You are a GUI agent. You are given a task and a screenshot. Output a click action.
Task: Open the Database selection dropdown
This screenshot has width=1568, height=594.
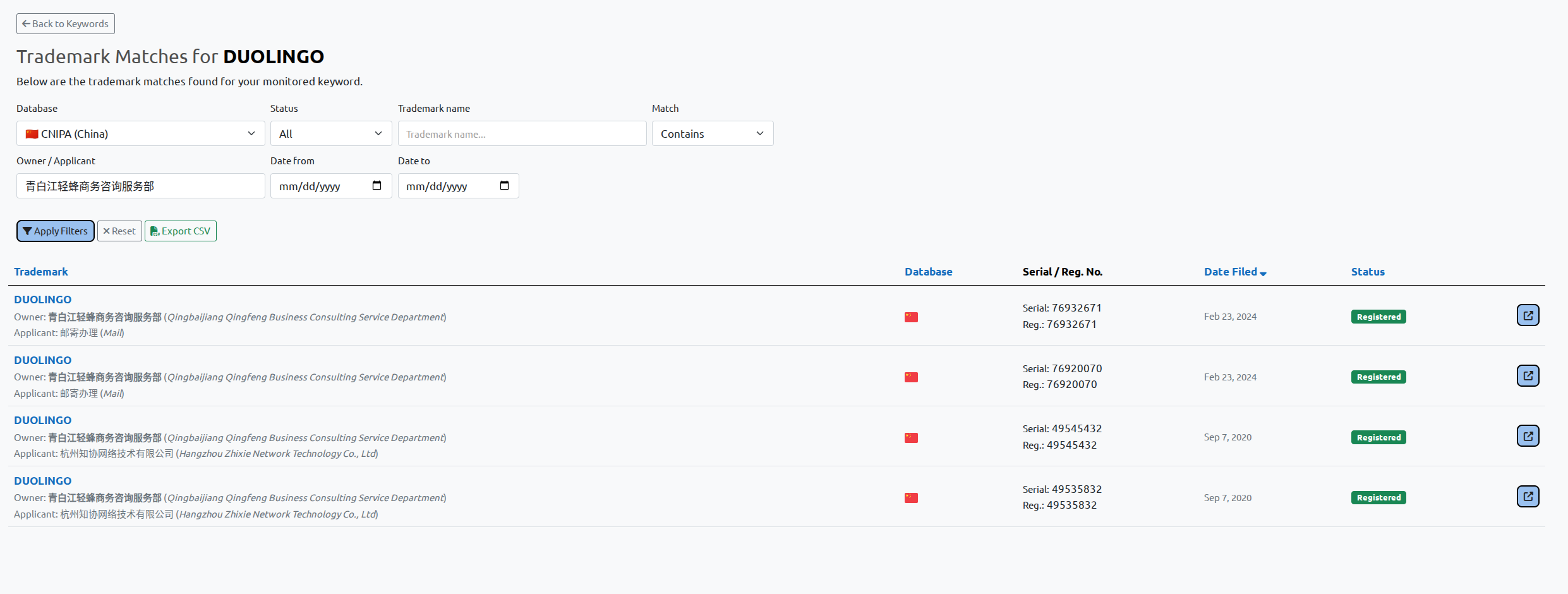140,133
